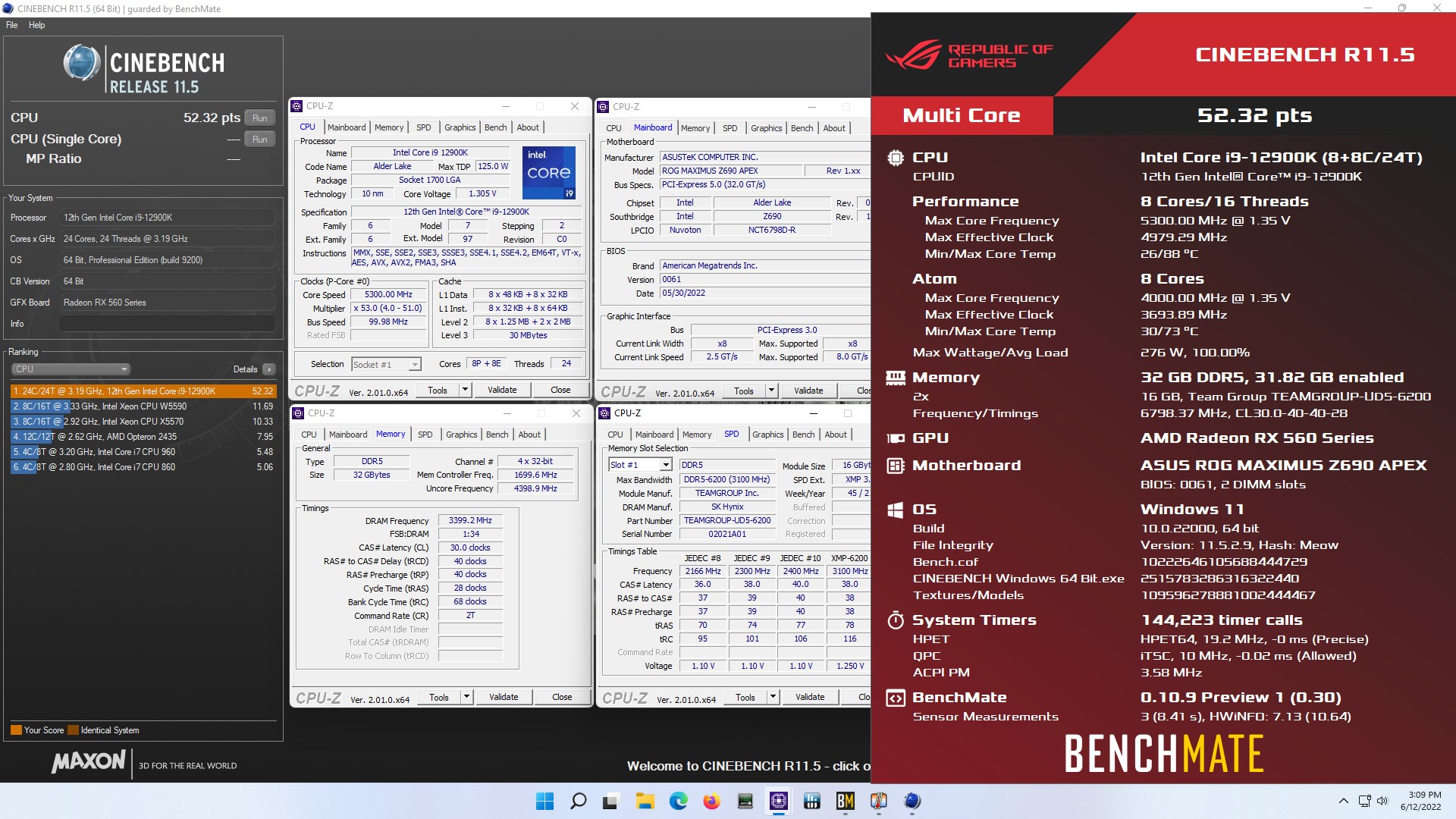Click the Memory icon in BenchMate panel
The image size is (1456, 819).
[x=896, y=378]
